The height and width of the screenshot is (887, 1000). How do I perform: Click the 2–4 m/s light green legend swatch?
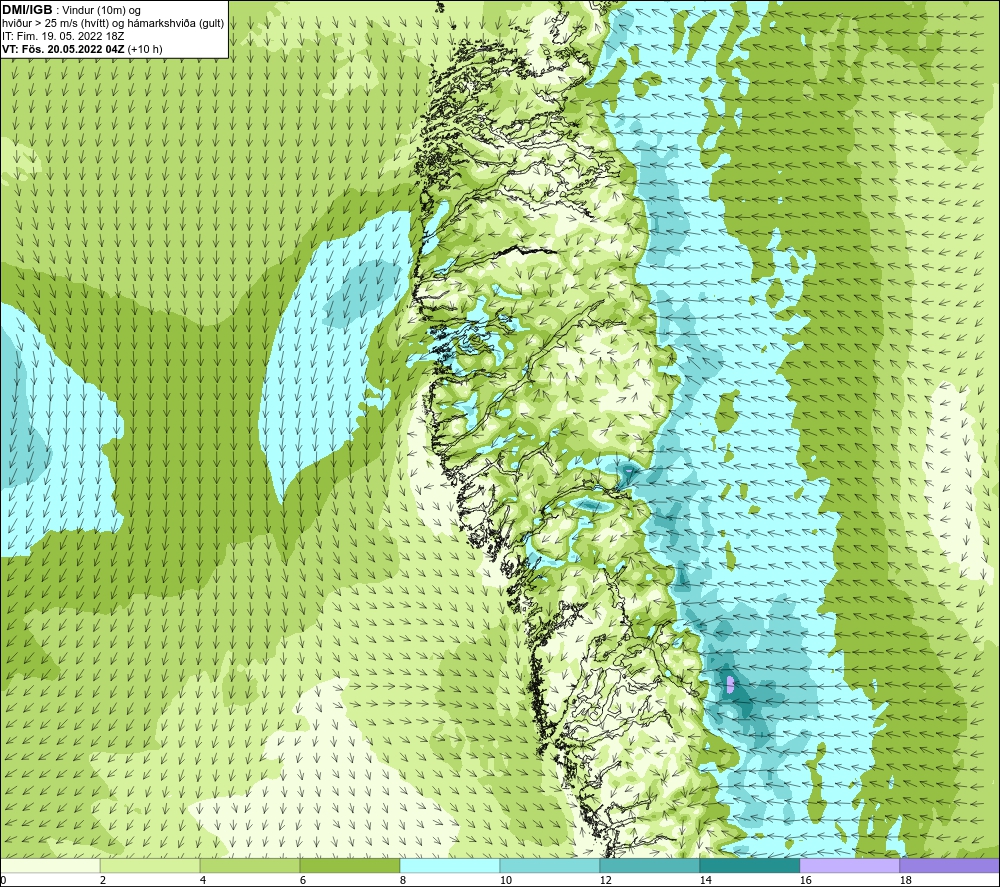pos(150,865)
